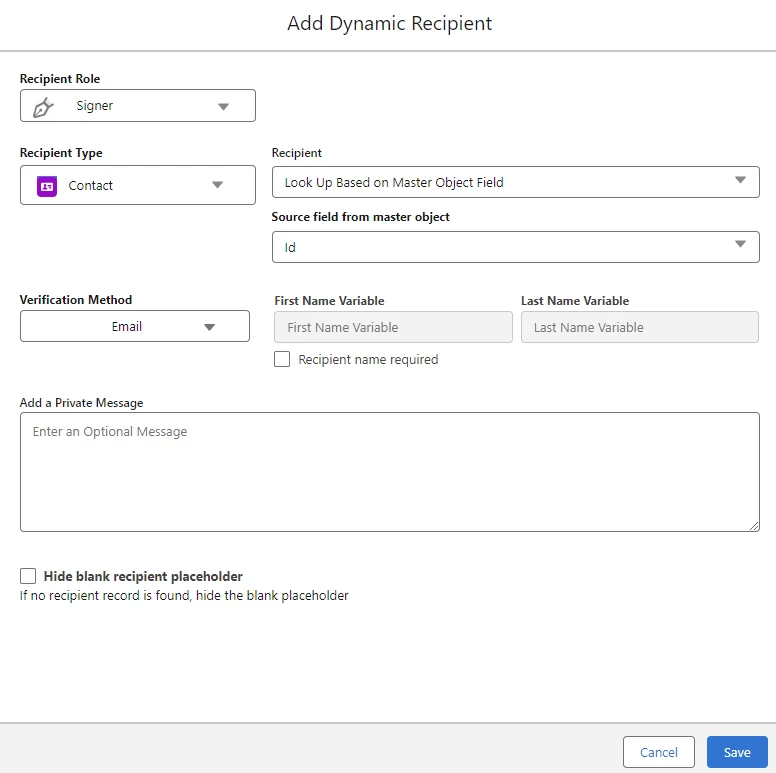Click the Source field dropdown arrow
776x773 pixels.
(740, 245)
